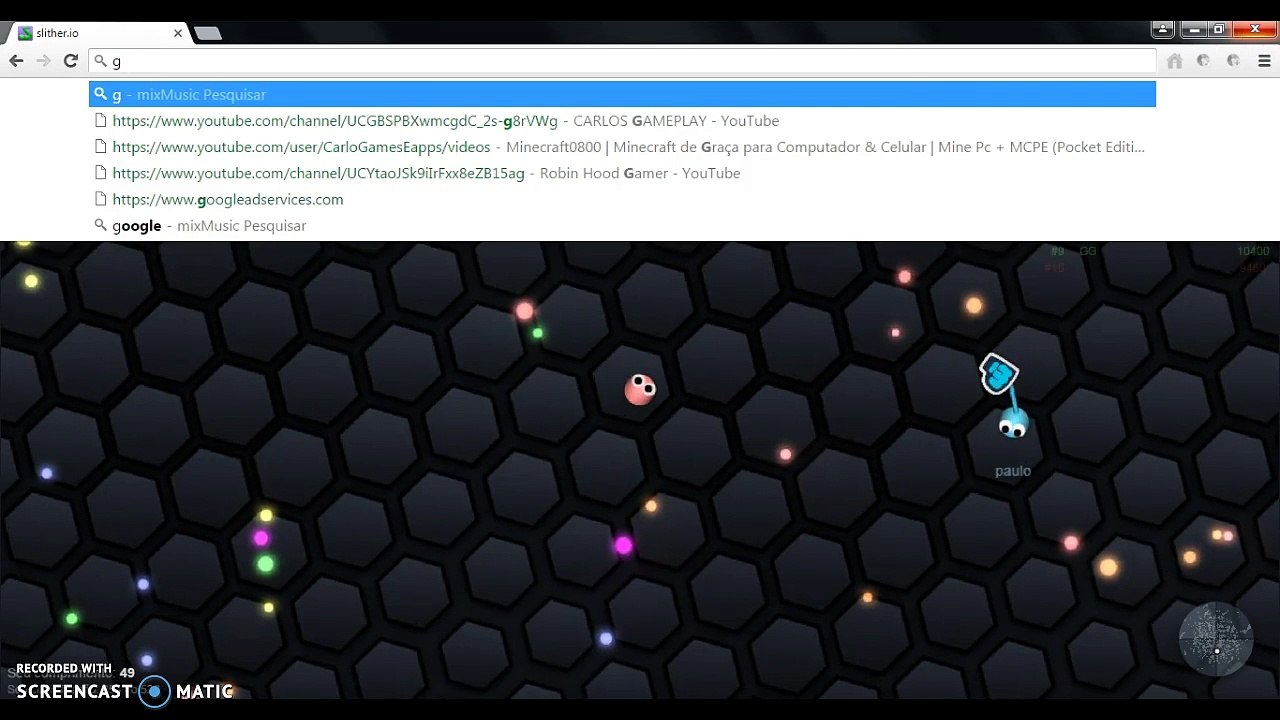The width and height of the screenshot is (1280, 720).
Task: Open the CARLOS GAMEPLAY YouTube channel suggestion
Action: tap(622, 121)
